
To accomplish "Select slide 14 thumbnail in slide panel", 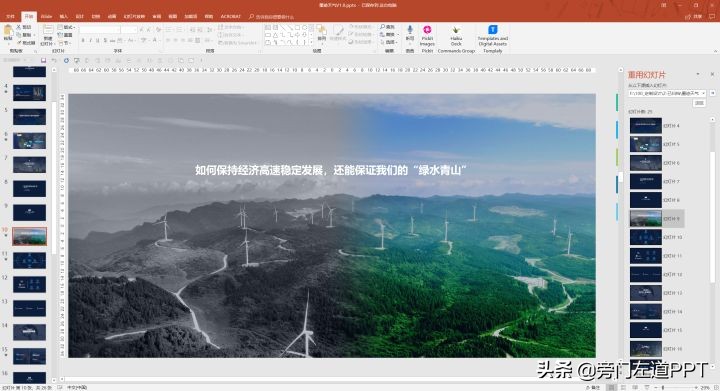I will [x=29, y=332].
